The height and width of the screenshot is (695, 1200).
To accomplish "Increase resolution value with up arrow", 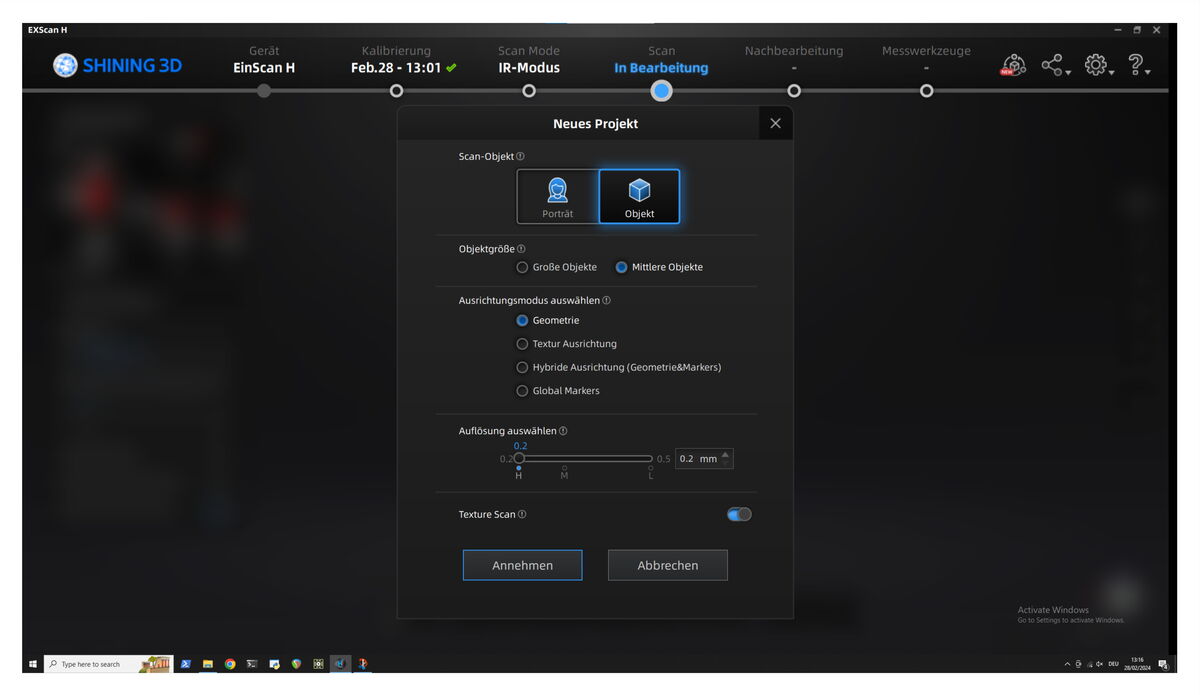I will pos(726,454).
